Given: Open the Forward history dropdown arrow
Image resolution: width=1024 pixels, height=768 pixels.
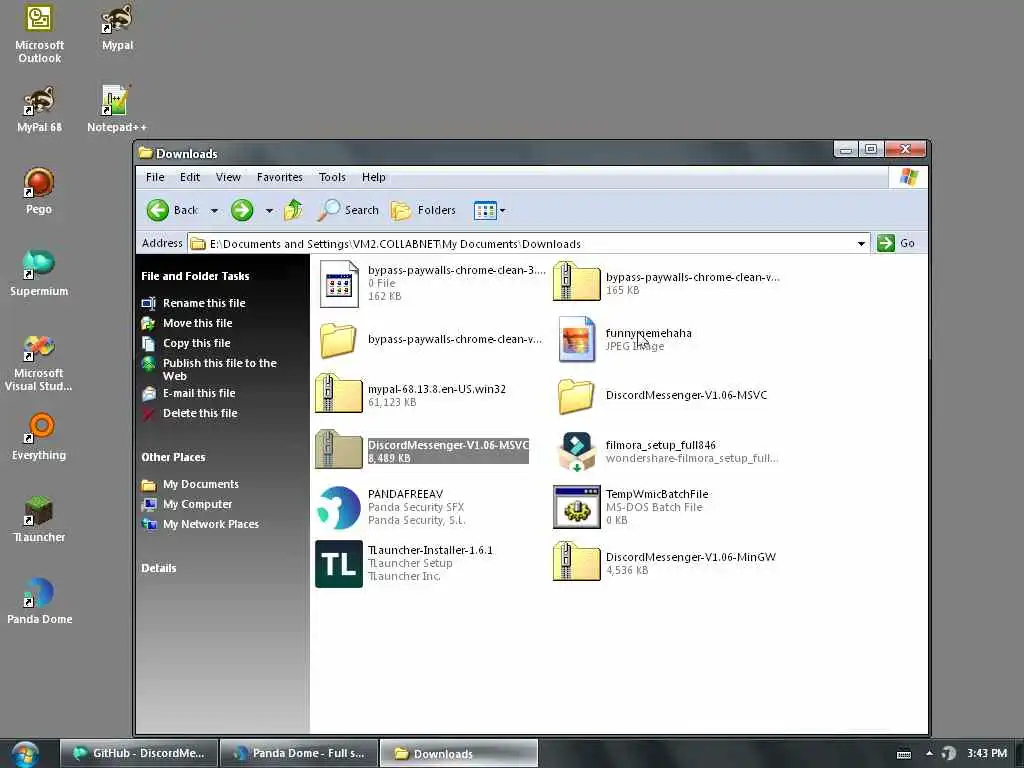Looking at the screenshot, I should point(269,211).
